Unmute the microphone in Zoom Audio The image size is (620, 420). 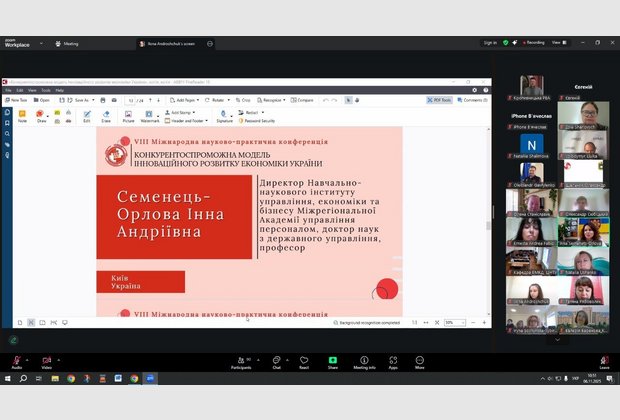tap(17, 362)
